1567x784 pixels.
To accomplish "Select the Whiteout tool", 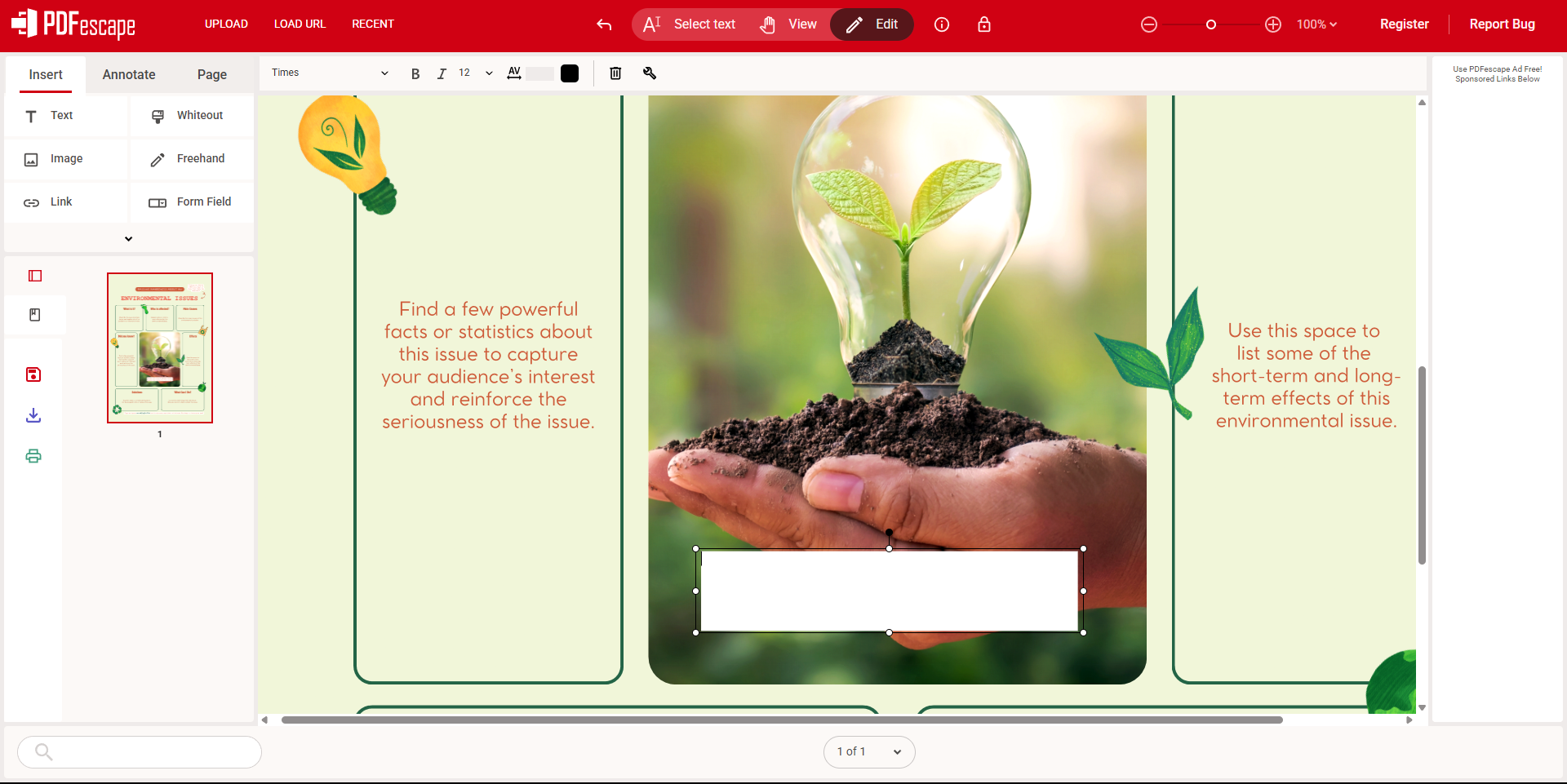I will [x=192, y=116].
